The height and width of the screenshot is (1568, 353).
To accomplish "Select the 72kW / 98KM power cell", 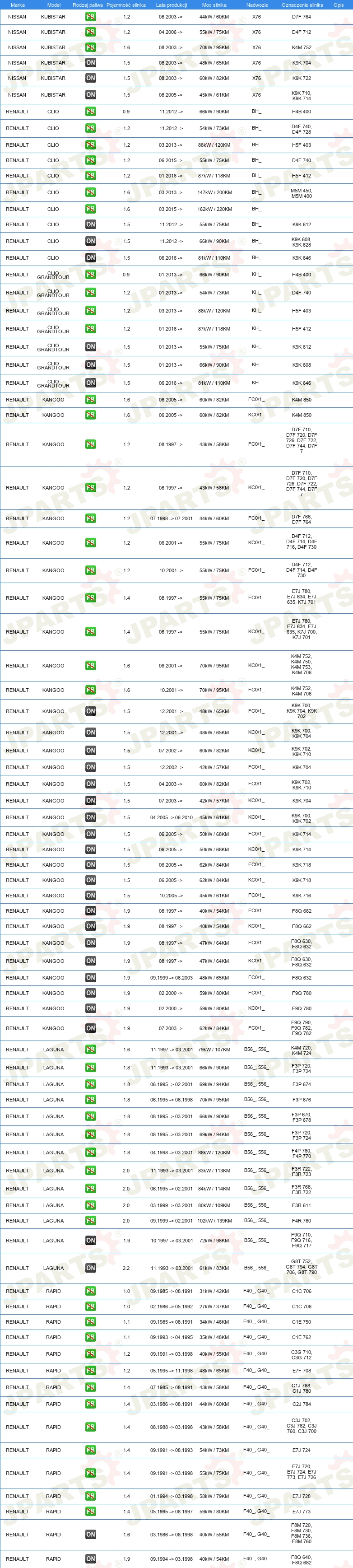I will click(214, 1241).
